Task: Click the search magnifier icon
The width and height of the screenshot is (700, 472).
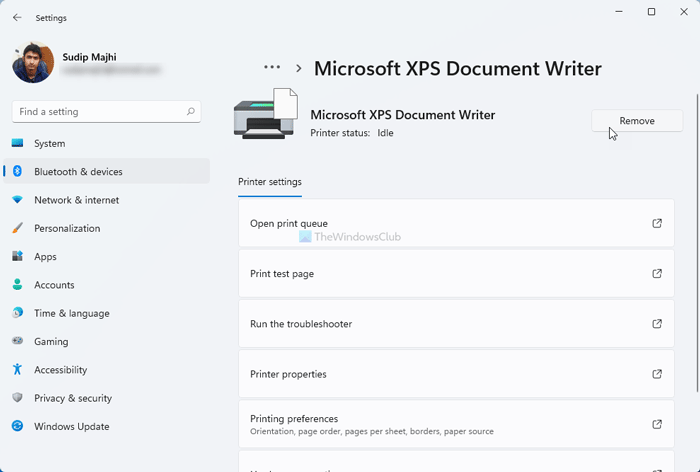Action: tap(191, 112)
